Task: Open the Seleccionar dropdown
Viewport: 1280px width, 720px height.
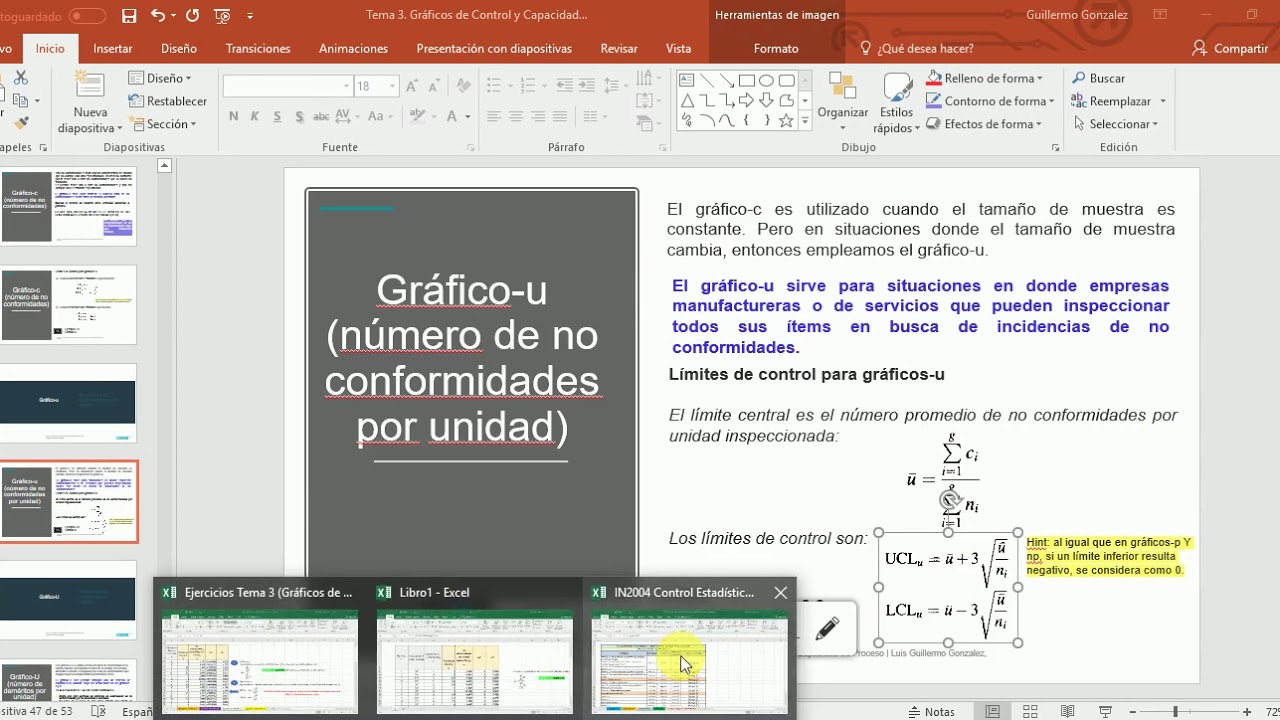Action: click(1115, 124)
